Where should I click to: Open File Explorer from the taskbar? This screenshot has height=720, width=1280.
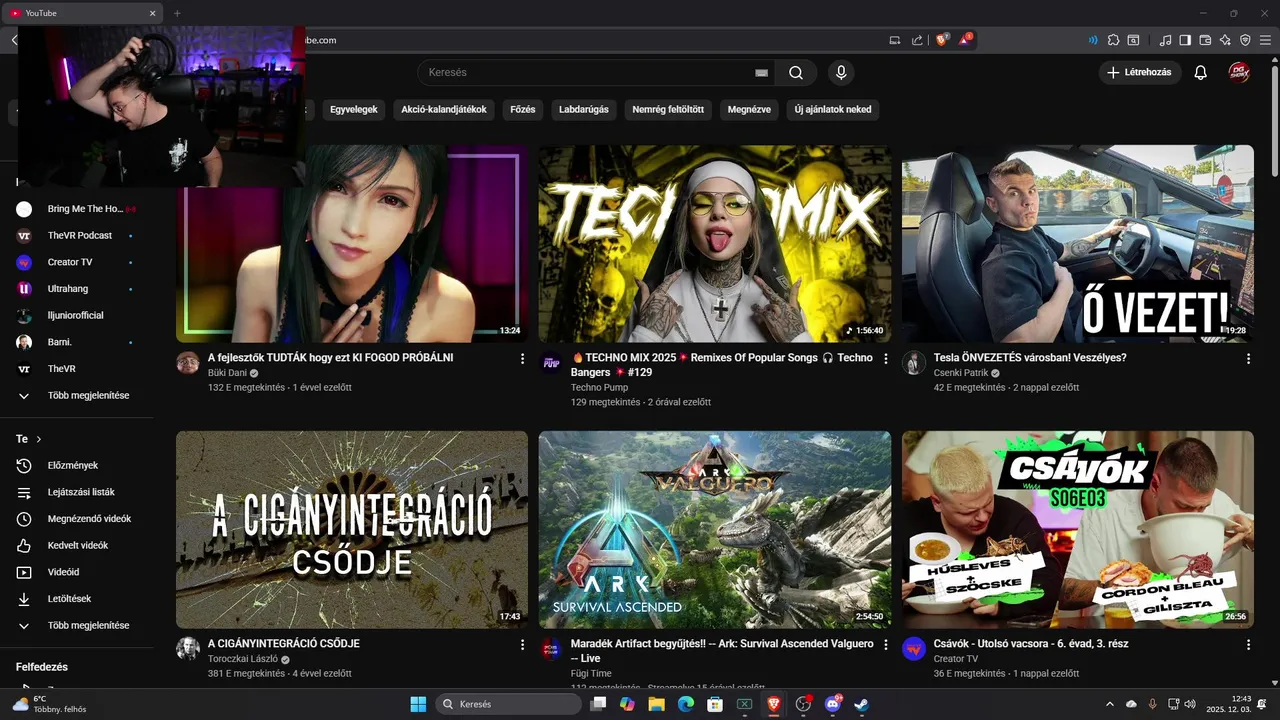pos(656,704)
